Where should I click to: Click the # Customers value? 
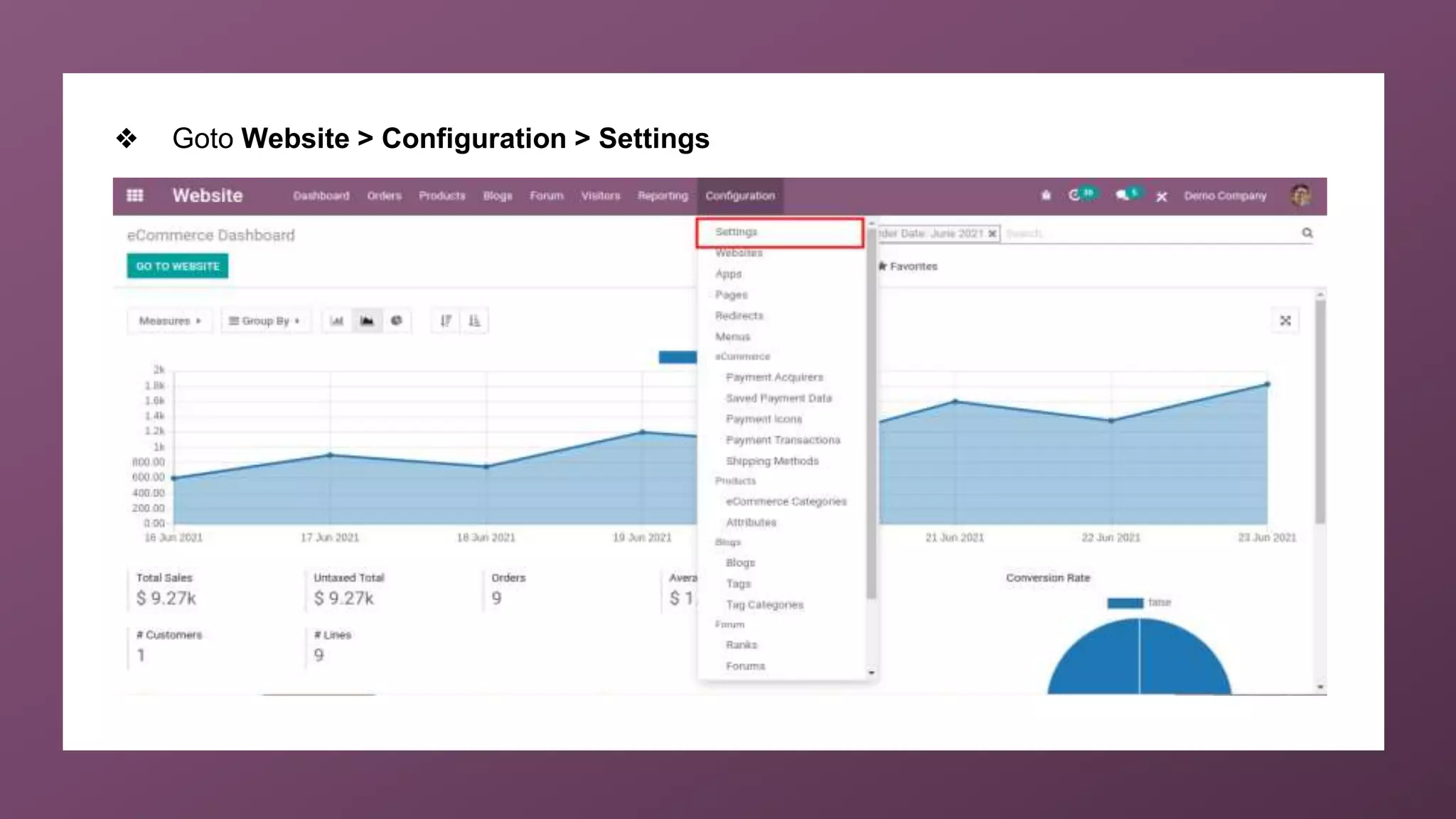141,655
